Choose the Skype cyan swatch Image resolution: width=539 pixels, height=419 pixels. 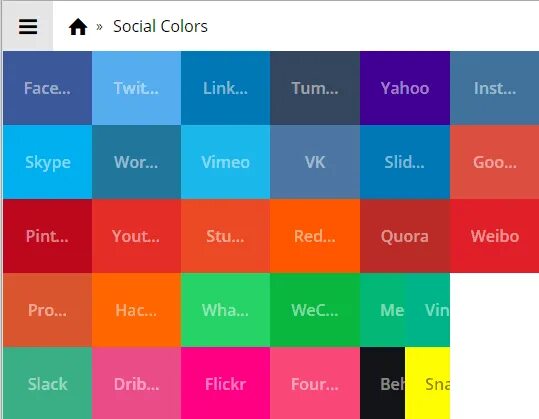point(47,162)
